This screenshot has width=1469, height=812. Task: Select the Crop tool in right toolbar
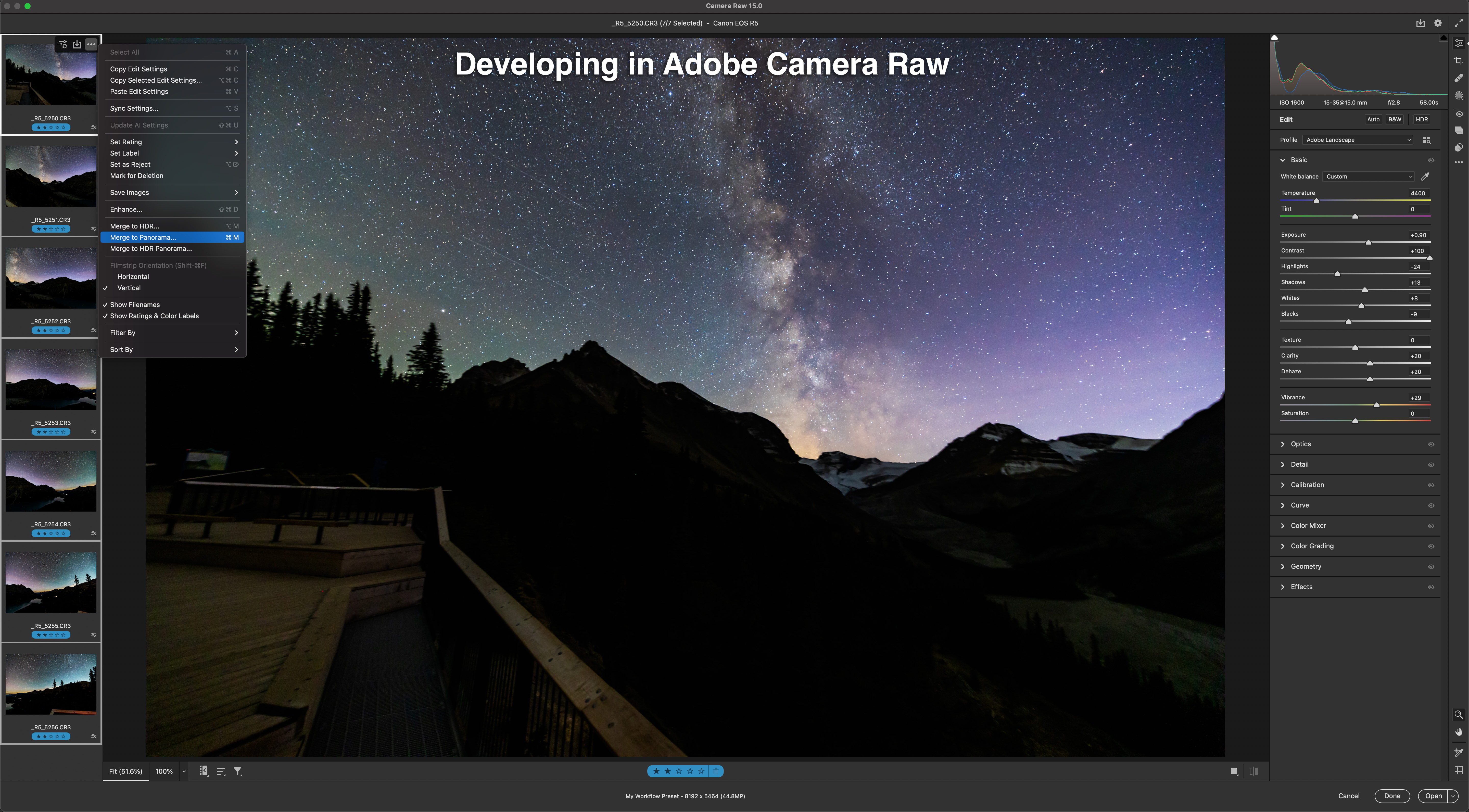[x=1459, y=61]
